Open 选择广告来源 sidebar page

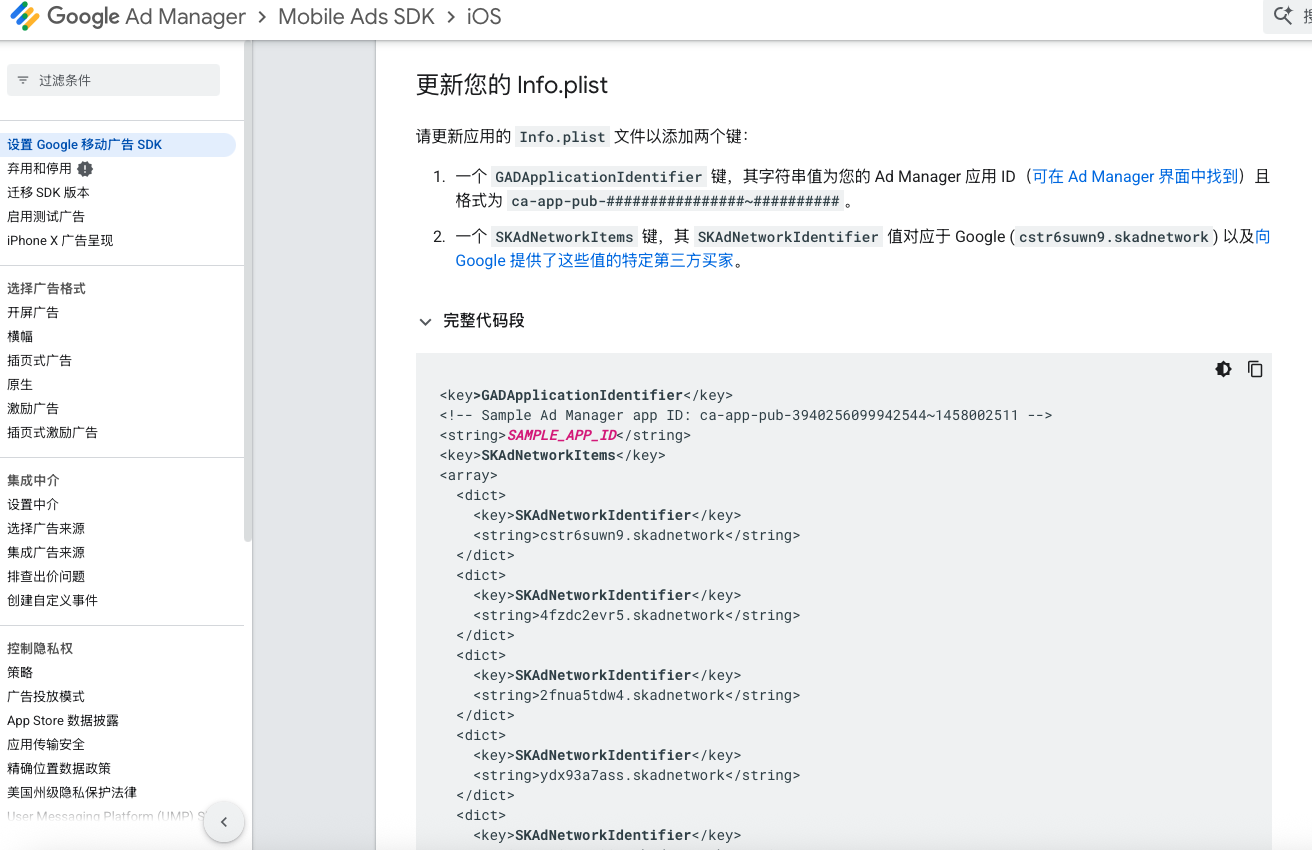pos(46,529)
